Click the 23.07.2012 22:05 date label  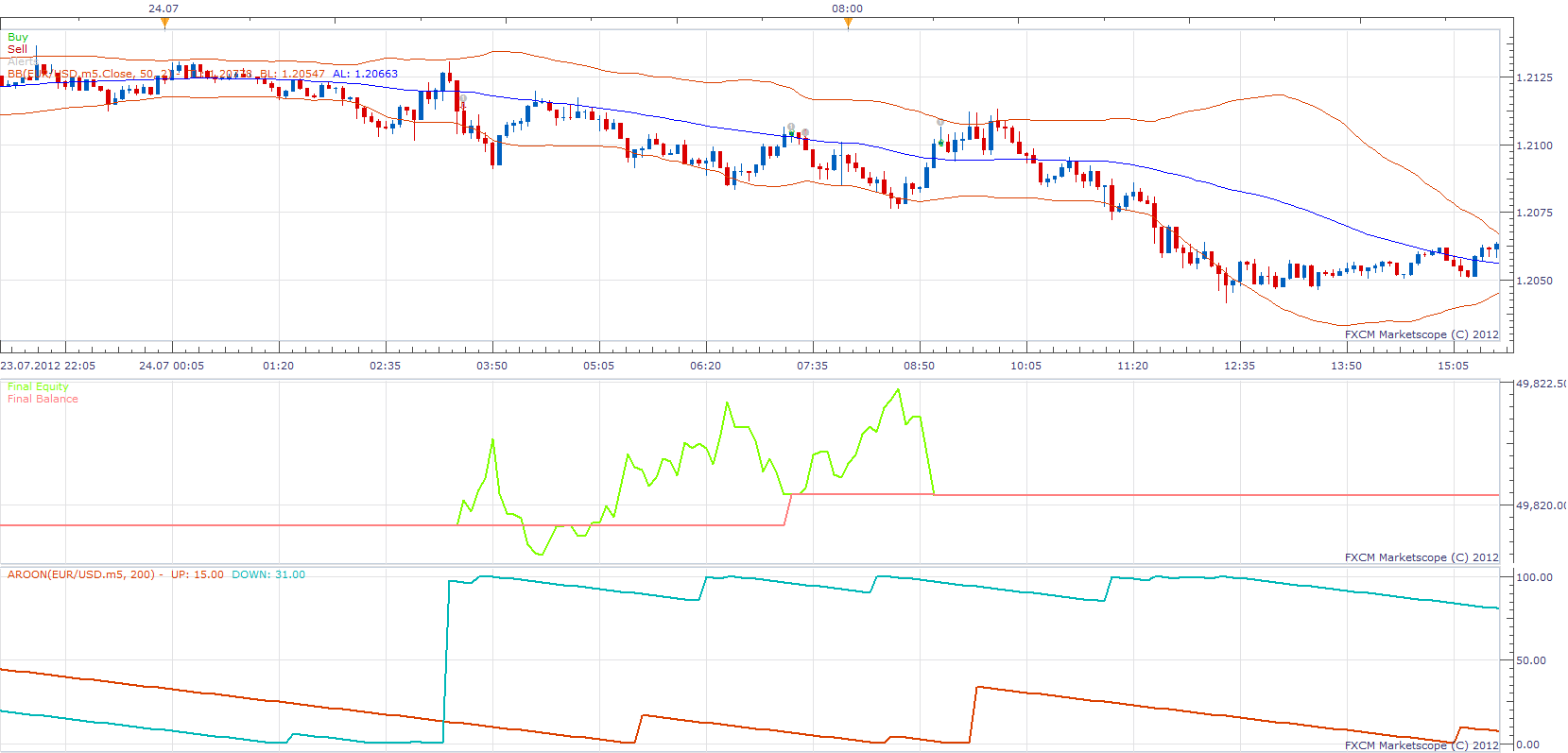48,366
